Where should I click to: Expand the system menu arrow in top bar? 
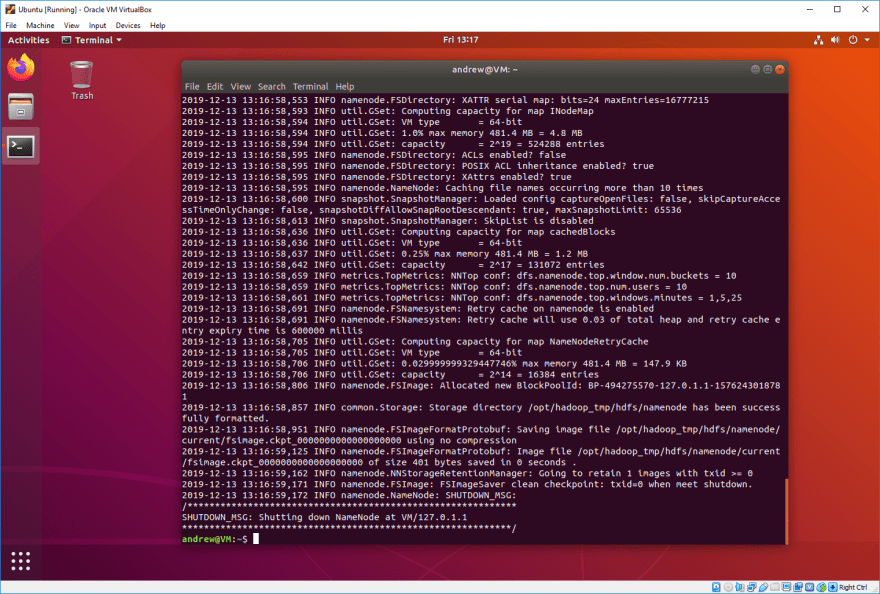867,40
